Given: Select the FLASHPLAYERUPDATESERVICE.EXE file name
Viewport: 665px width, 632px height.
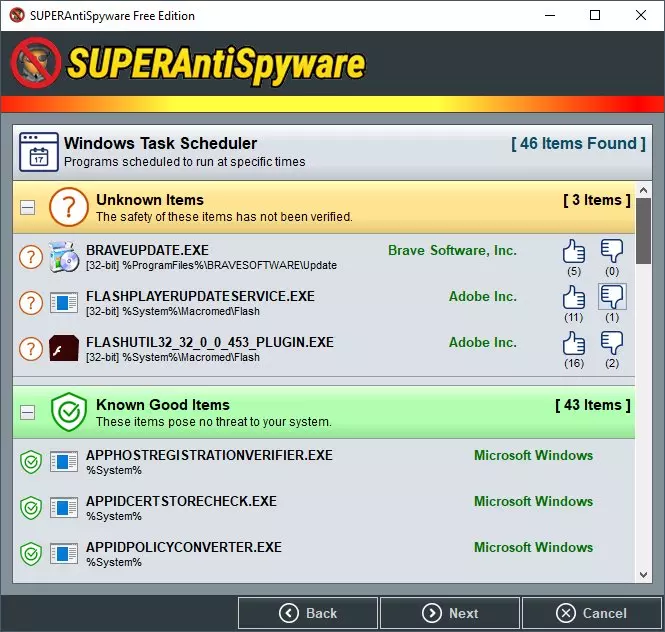Looking at the screenshot, I should click(x=200, y=296).
